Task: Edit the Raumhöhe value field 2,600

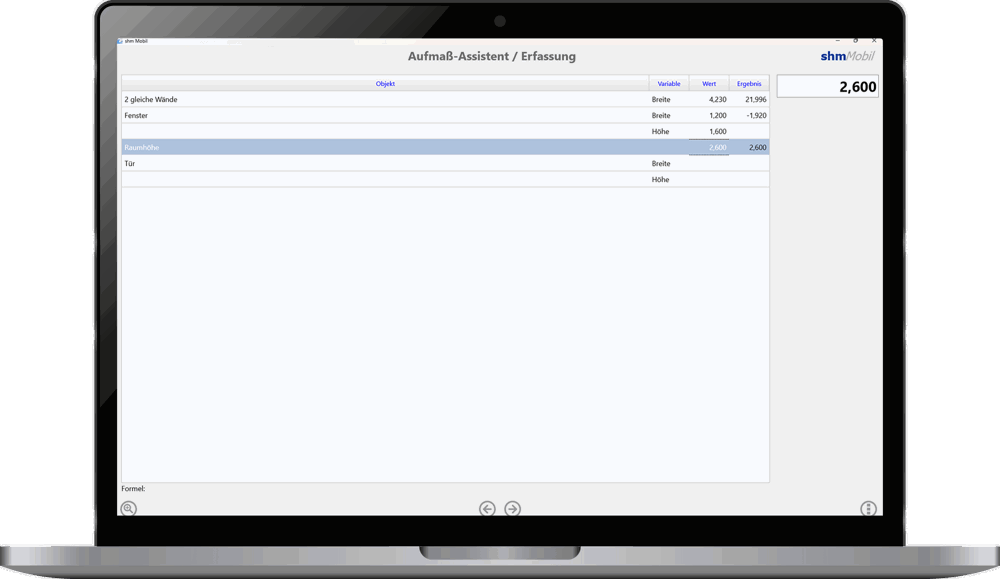Action: pyautogui.click(x=709, y=148)
